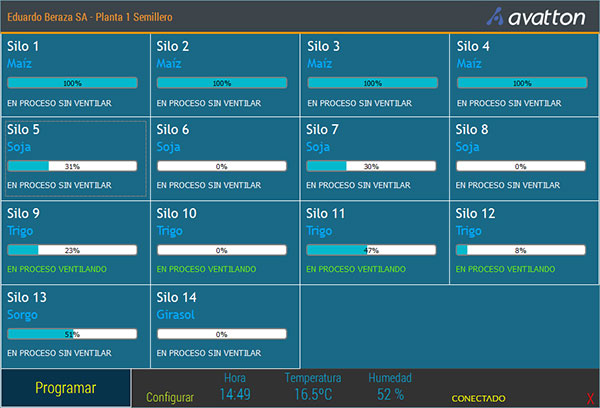Select Silo 14 Girasol tile
Viewport: 600px width, 408px height.
(225, 326)
